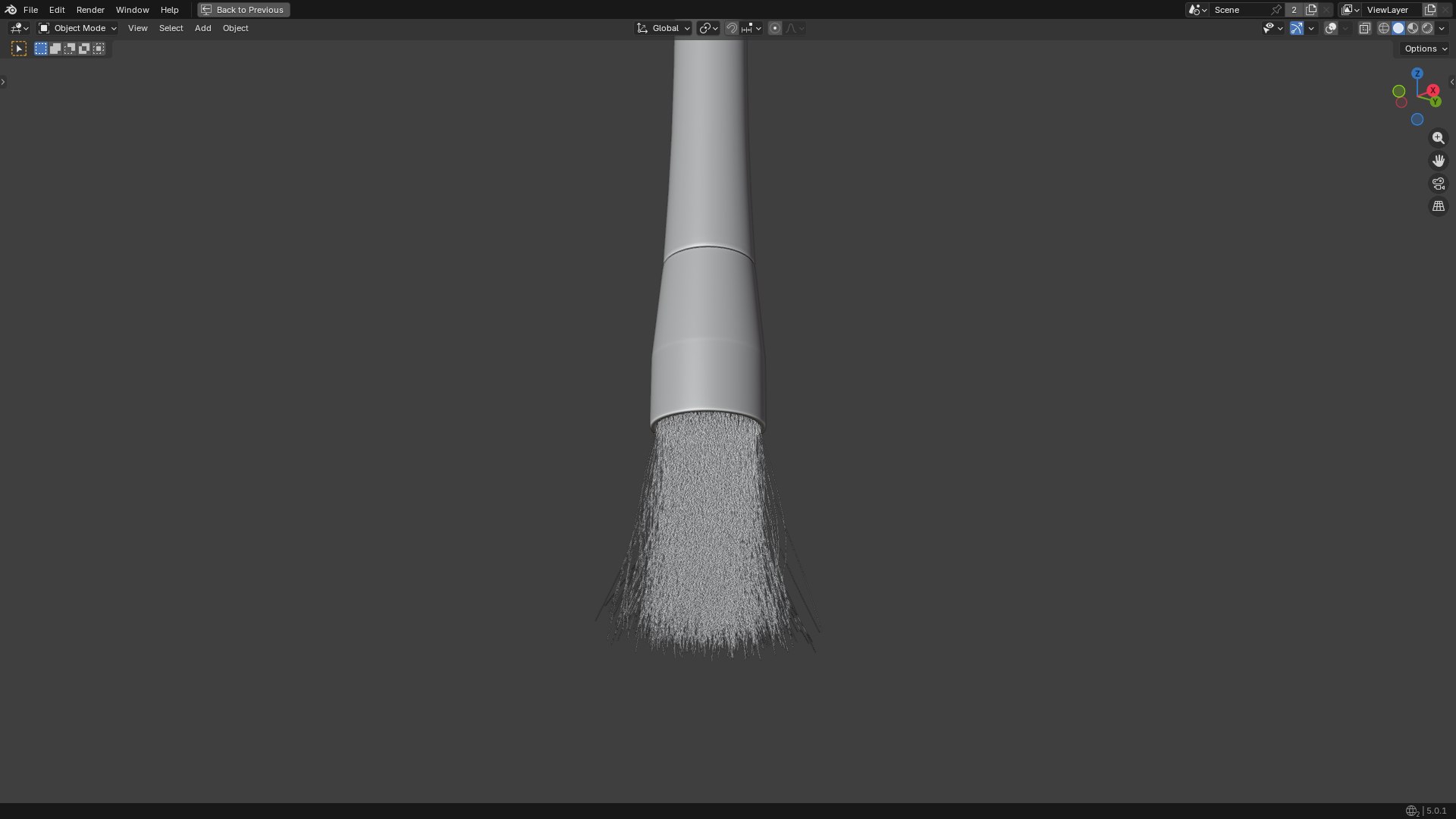The height and width of the screenshot is (819, 1456).
Task: Click the red X axis gizmo handle
Action: [x=1432, y=90]
